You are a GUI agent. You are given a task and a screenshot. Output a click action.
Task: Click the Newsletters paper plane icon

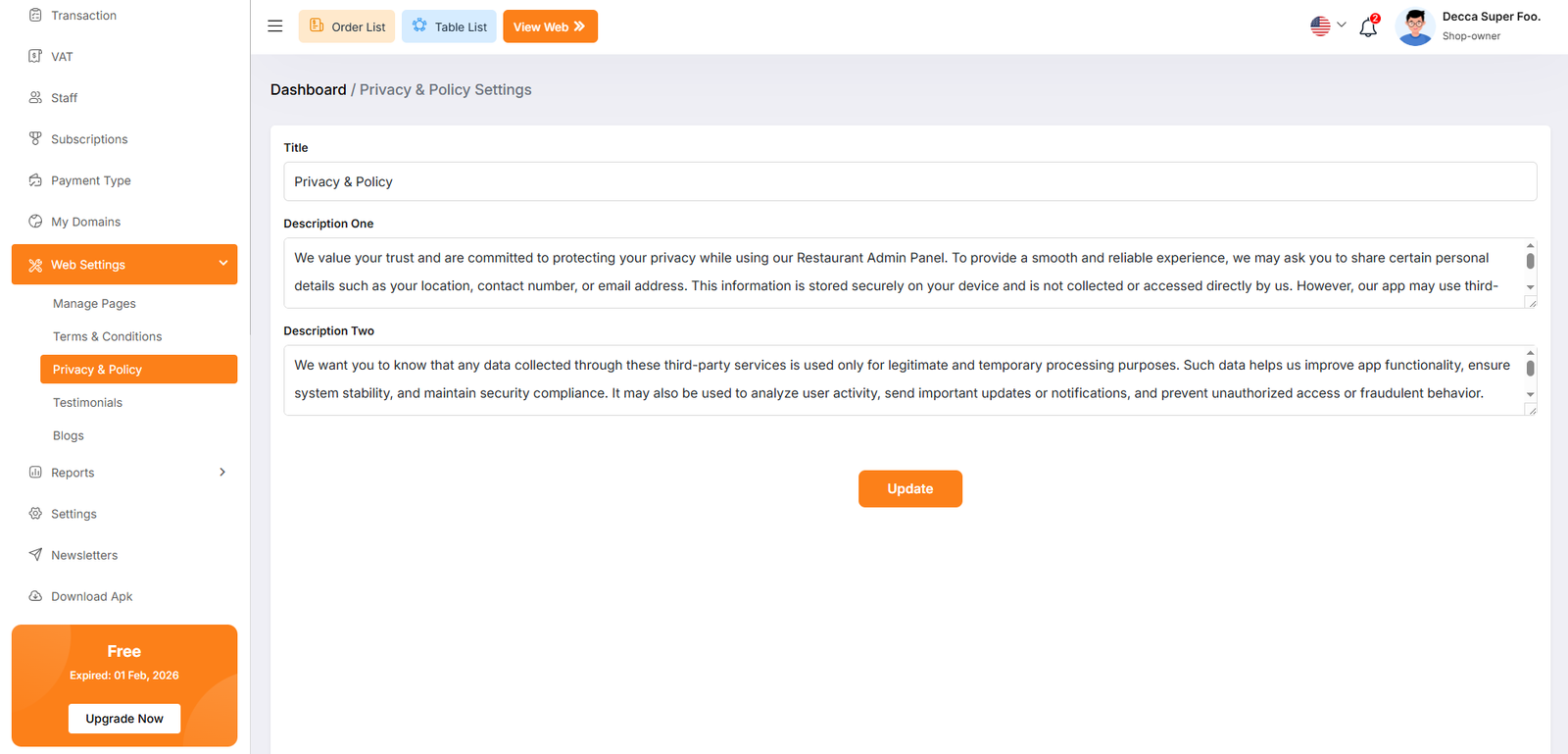click(x=35, y=555)
